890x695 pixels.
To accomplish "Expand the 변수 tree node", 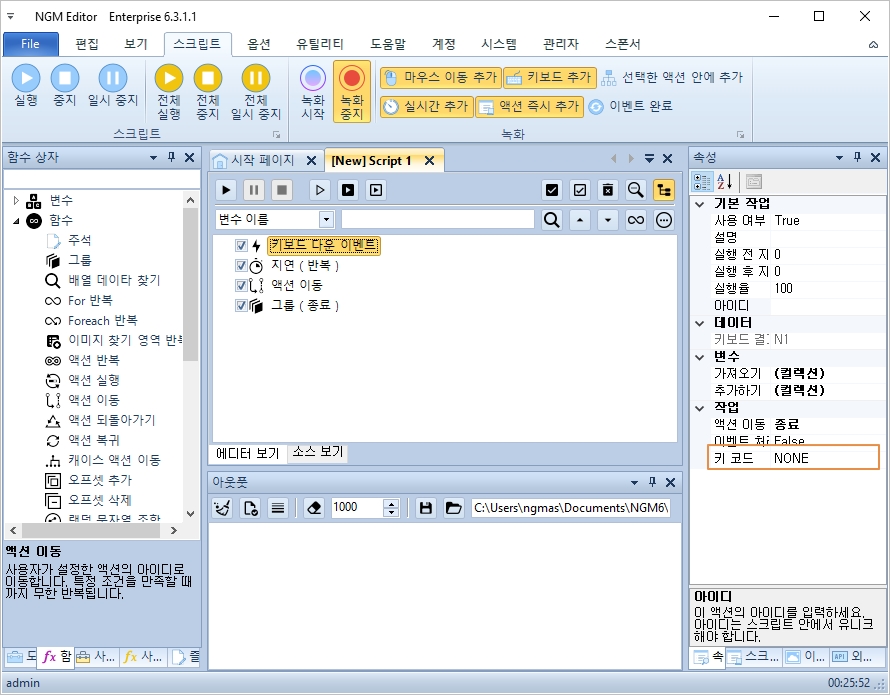I will (x=16, y=200).
